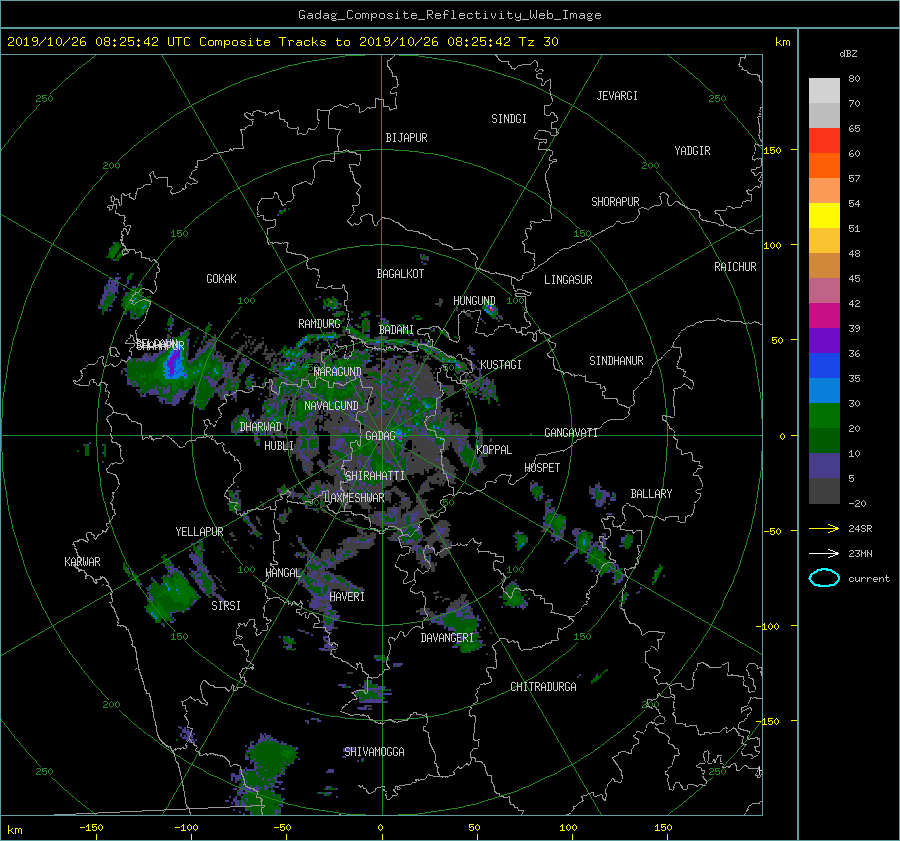The height and width of the screenshot is (841, 900).
Task: Click the white 23MN arrow legend icon
Action: pos(824,553)
